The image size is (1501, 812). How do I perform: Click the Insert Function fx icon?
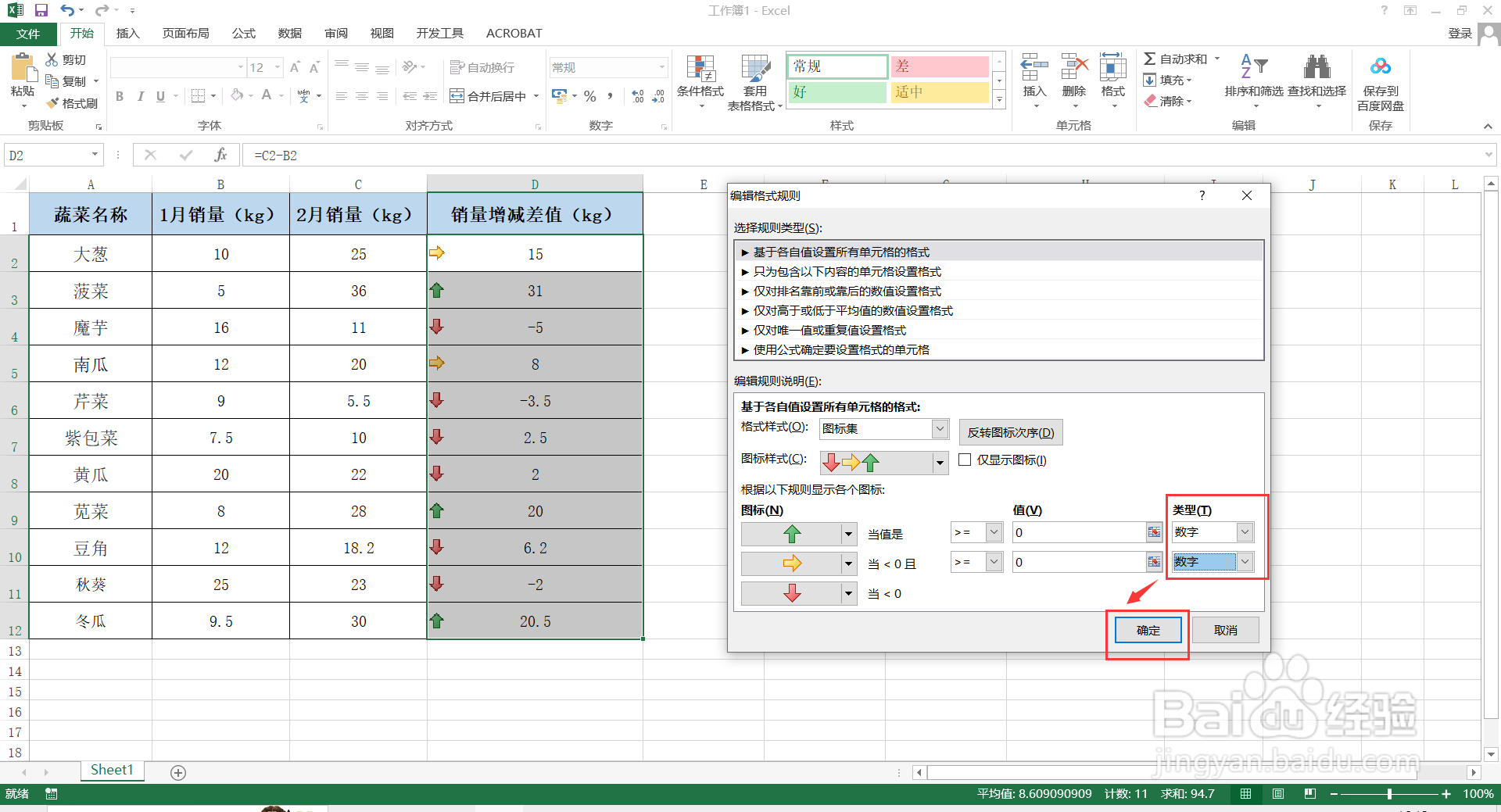tap(220, 155)
